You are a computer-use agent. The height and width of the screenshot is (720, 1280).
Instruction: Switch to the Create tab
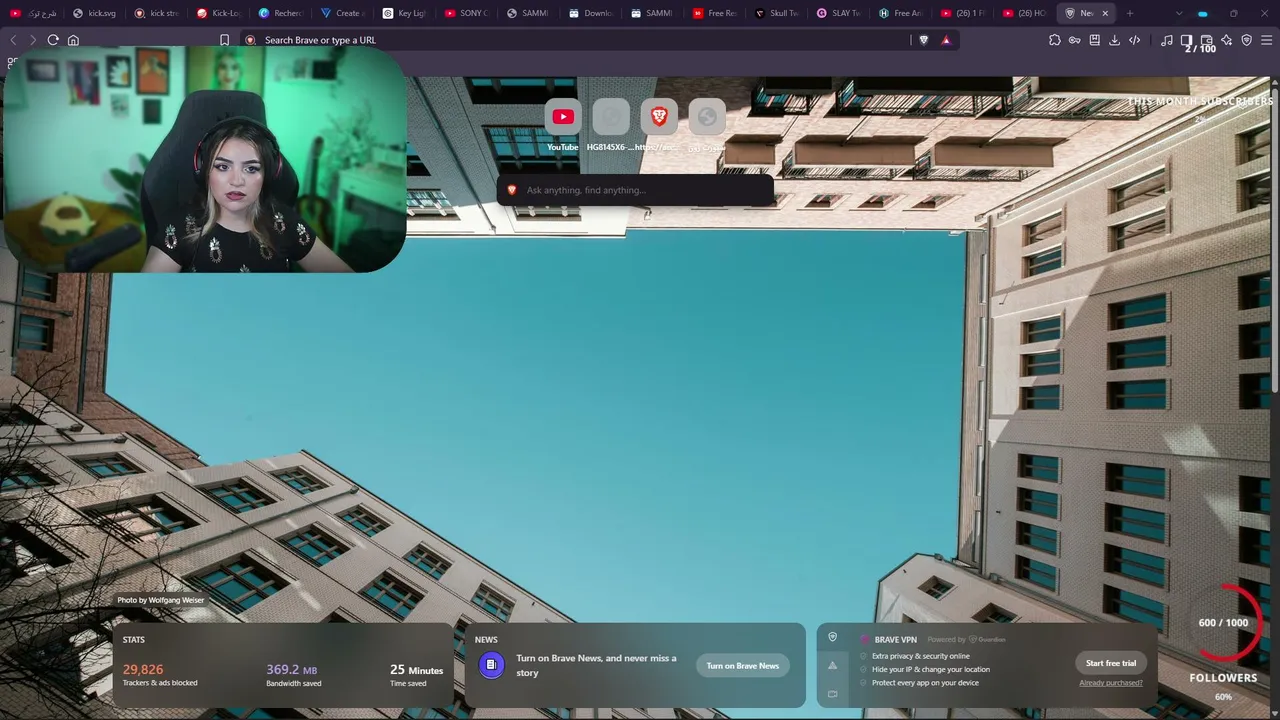pyautogui.click(x=342, y=13)
